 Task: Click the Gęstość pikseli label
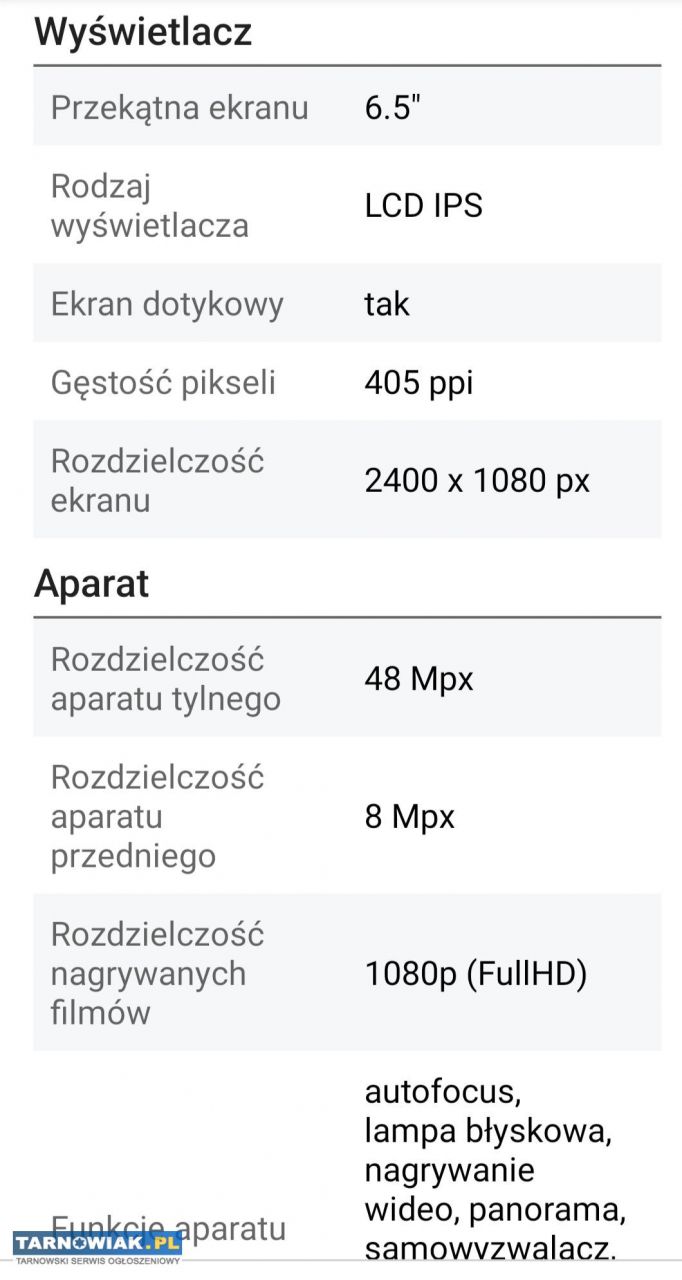tap(163, 382)
